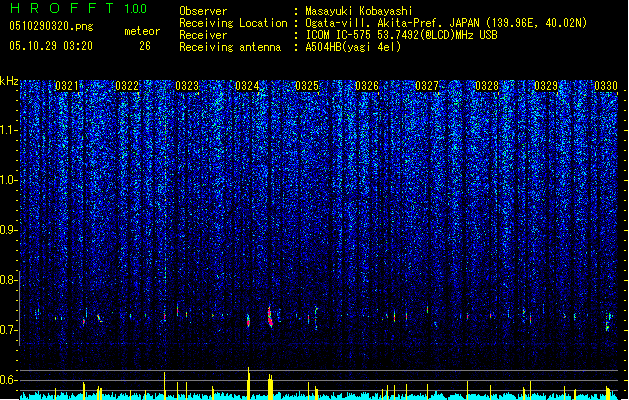
Task: Click the 0.6 kHz axis label
Action: 9,380
